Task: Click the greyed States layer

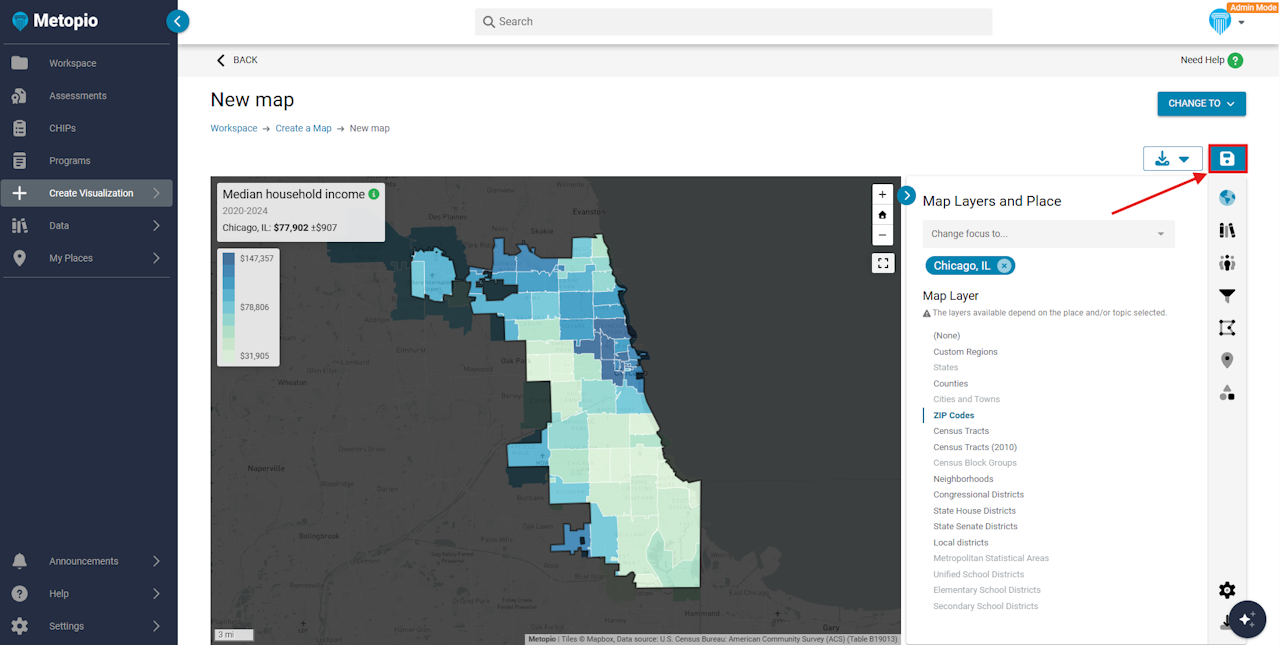Action: (x=945, y=368)
